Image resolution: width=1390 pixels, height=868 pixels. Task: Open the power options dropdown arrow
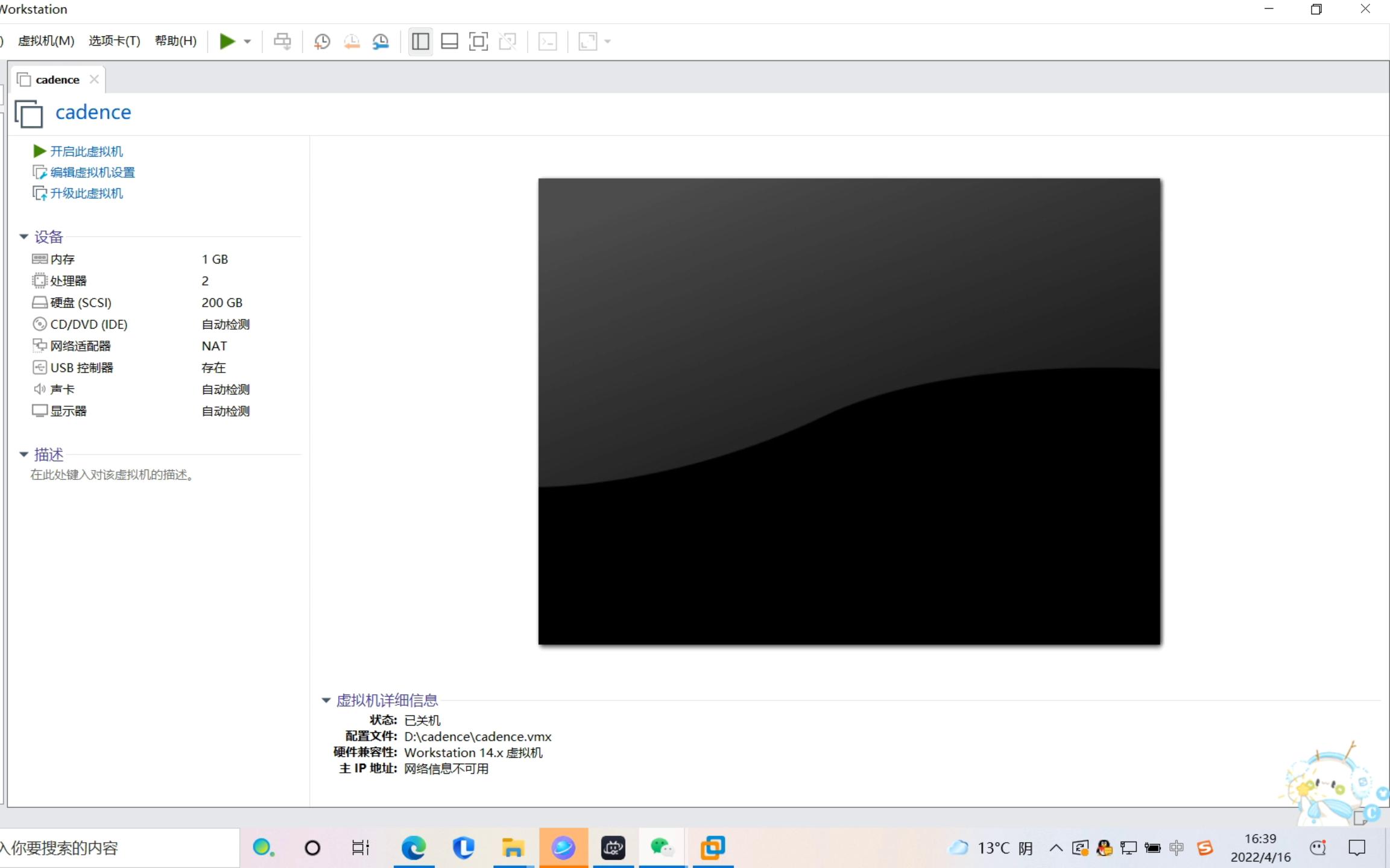(247, 42)
